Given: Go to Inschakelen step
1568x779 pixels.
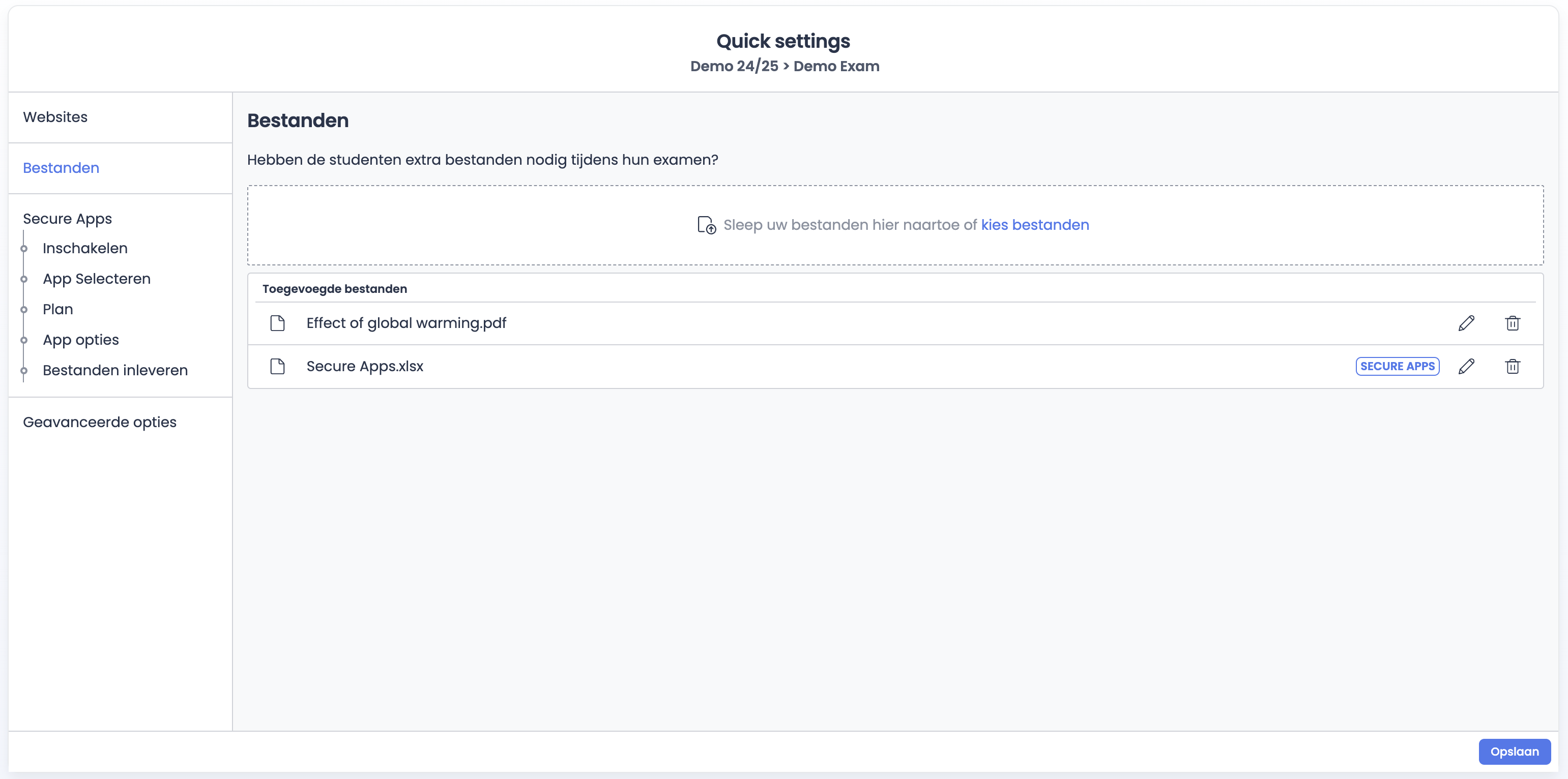Looking at the screenshot, I should coord(85,248).
